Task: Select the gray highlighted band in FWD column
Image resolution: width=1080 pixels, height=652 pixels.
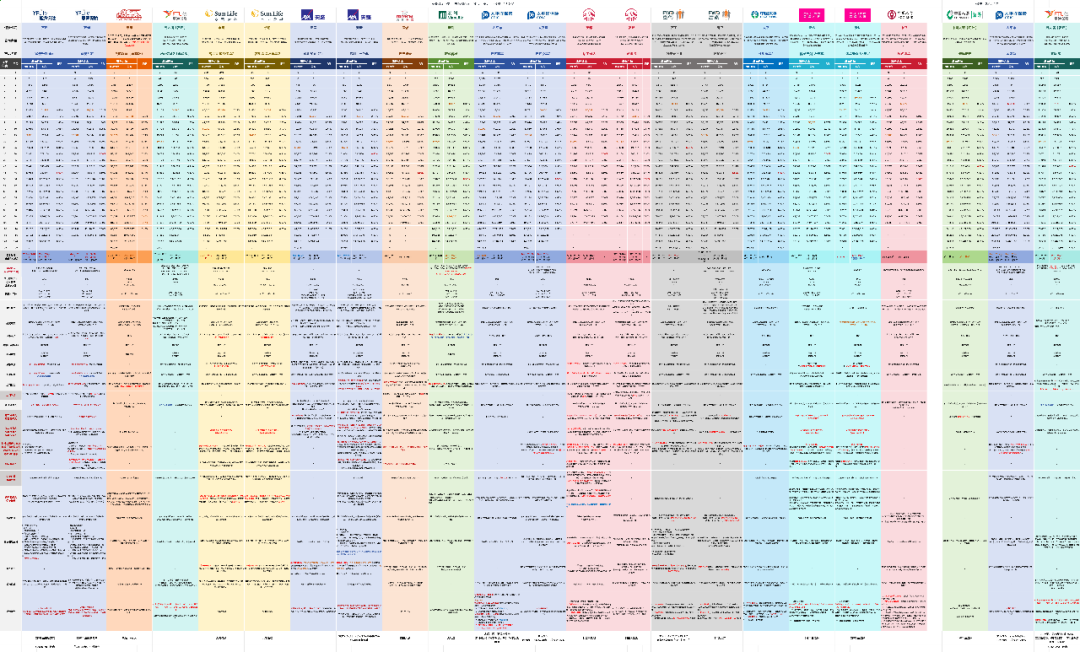Action: pos(696,257)
